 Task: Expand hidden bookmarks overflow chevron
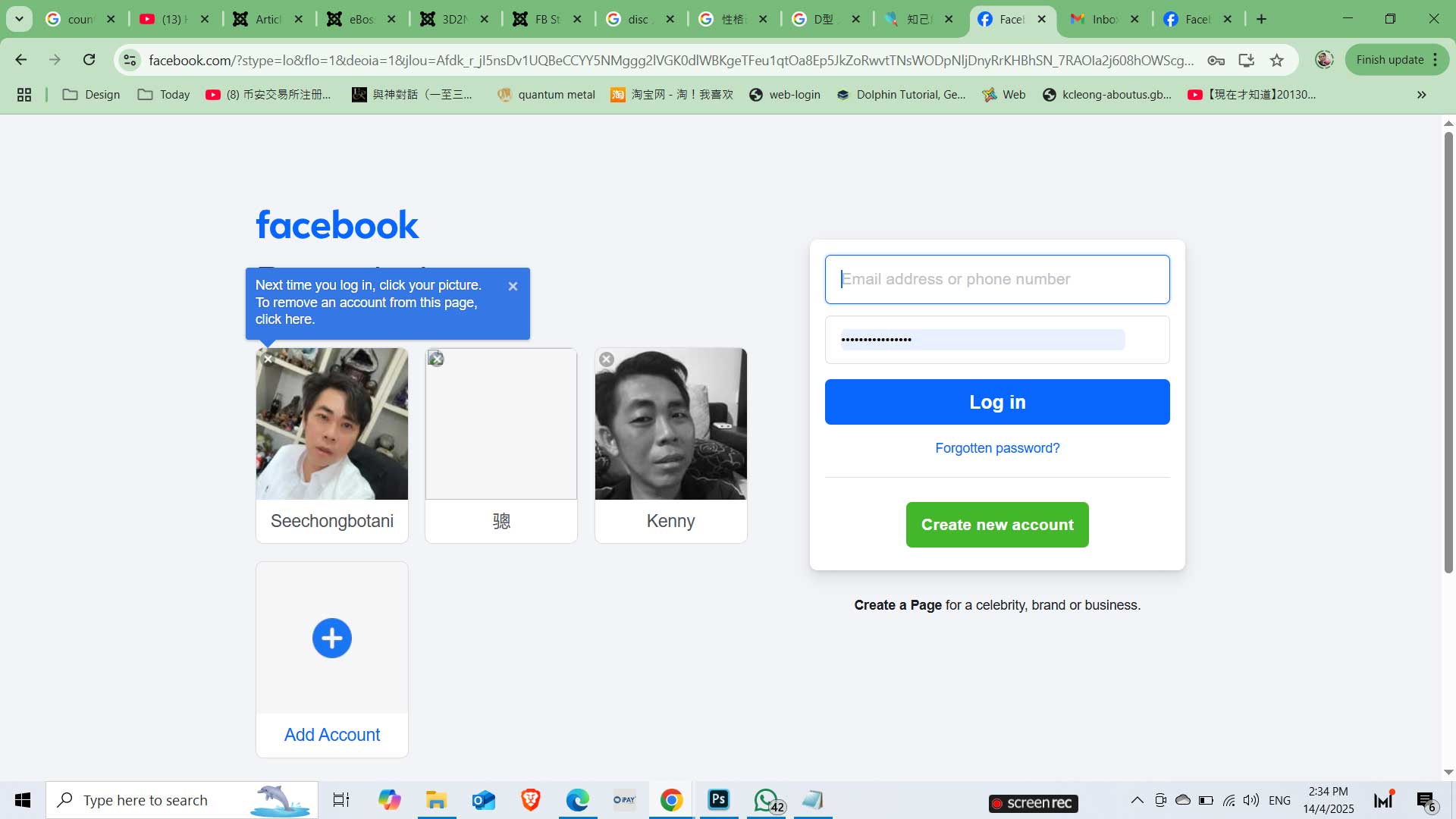1421,95
